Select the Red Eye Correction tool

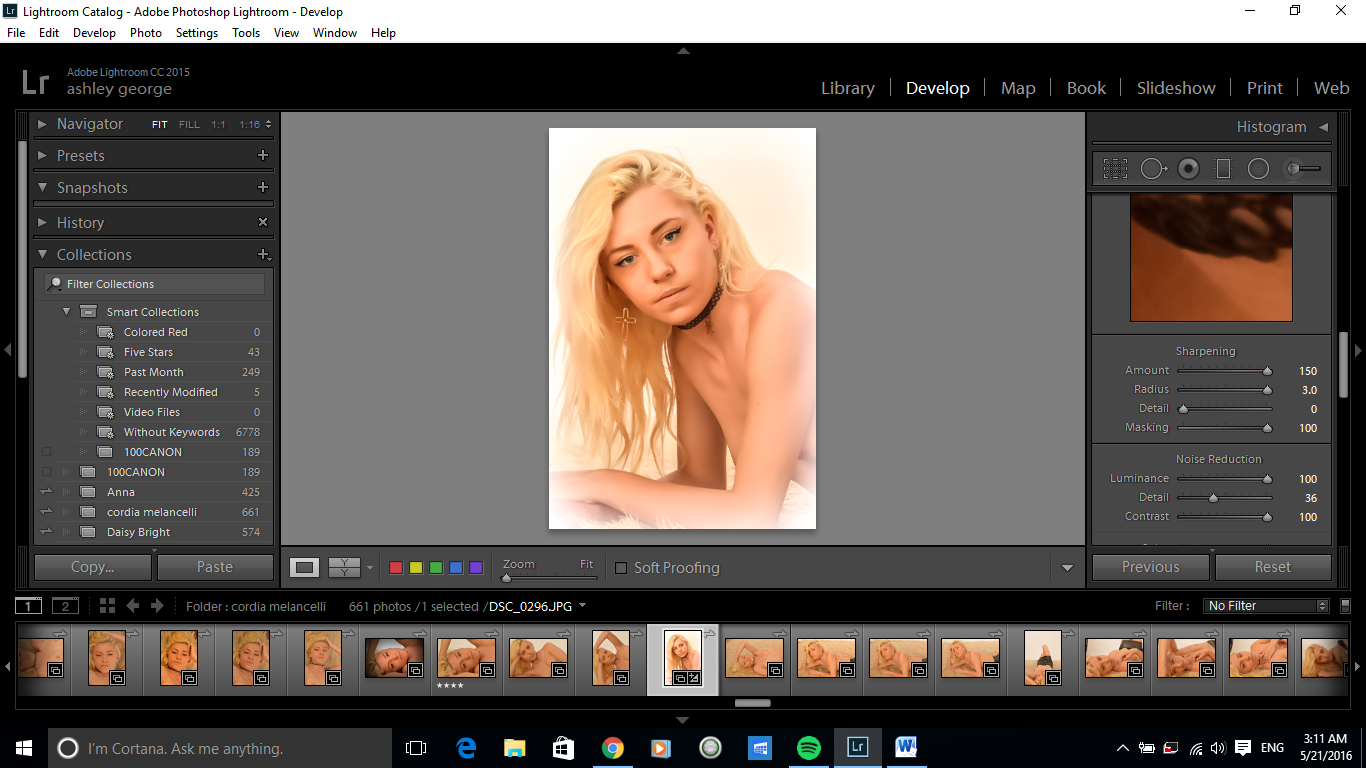pyautogui.click(x=1188, y=169)
